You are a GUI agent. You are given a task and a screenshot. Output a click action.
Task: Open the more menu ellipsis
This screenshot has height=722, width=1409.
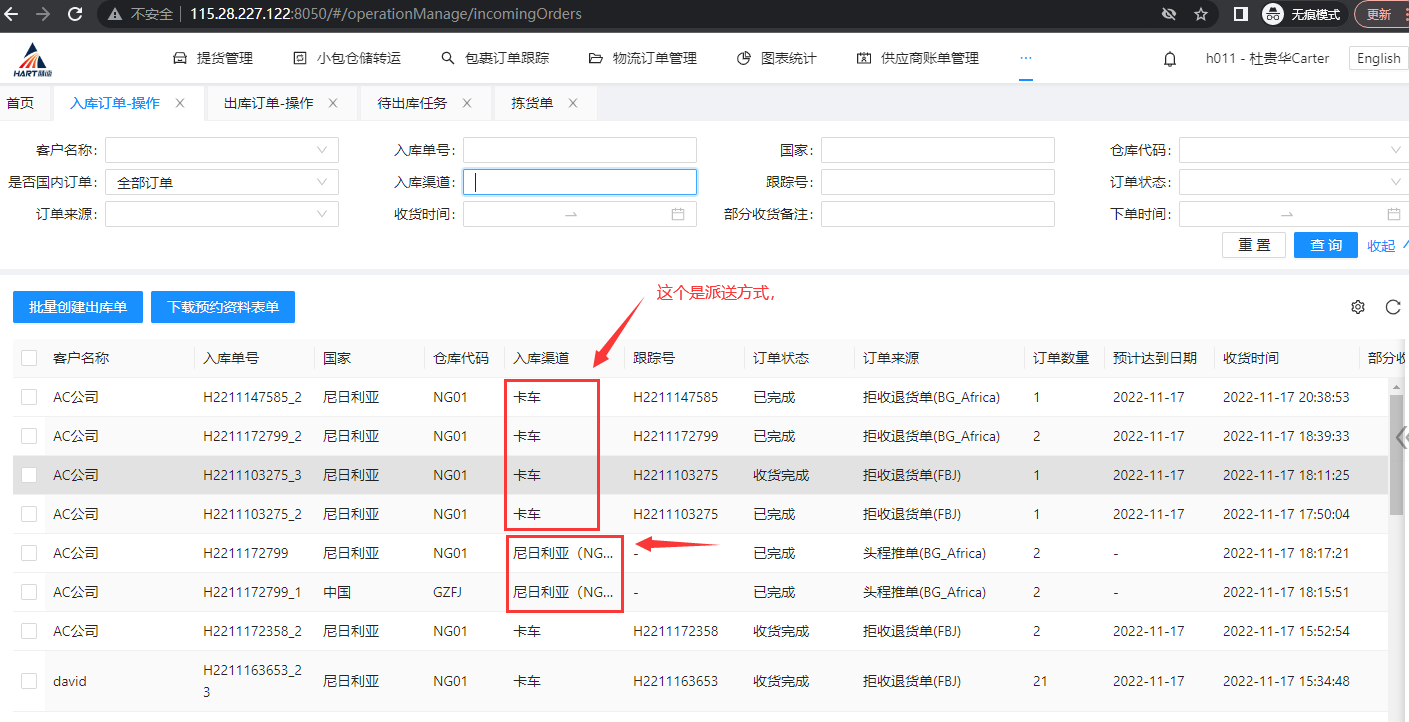click(1025, 58)
